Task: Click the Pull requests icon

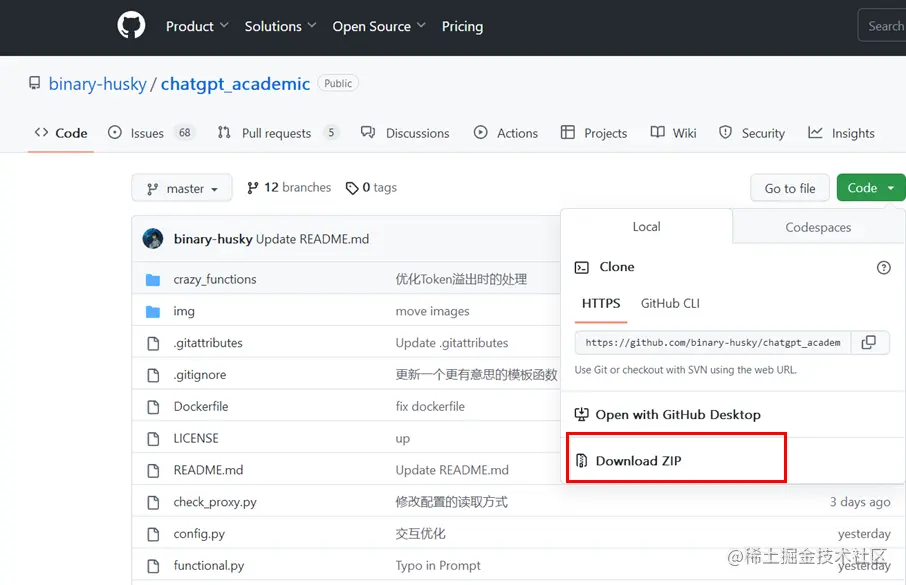Action: click(x=224, y=132)
